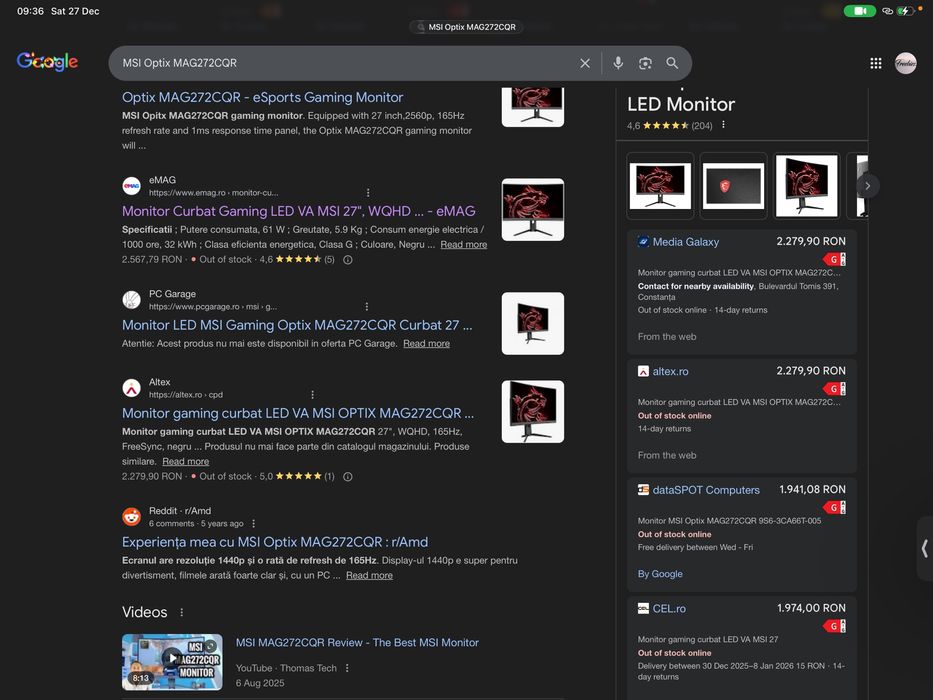Screen dimensions: 933x700
Task: Click Read more in Altex snippet
Action: pos(186,461)
